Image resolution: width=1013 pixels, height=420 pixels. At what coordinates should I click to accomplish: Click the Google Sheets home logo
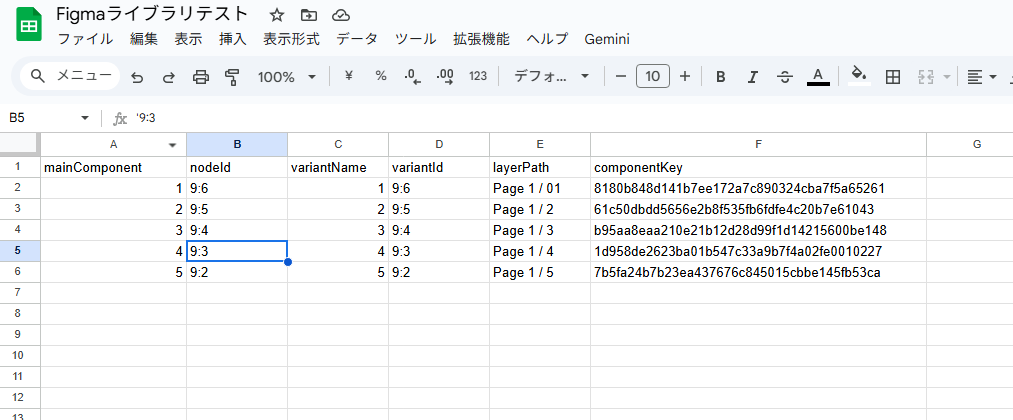[x=28, y=26]
